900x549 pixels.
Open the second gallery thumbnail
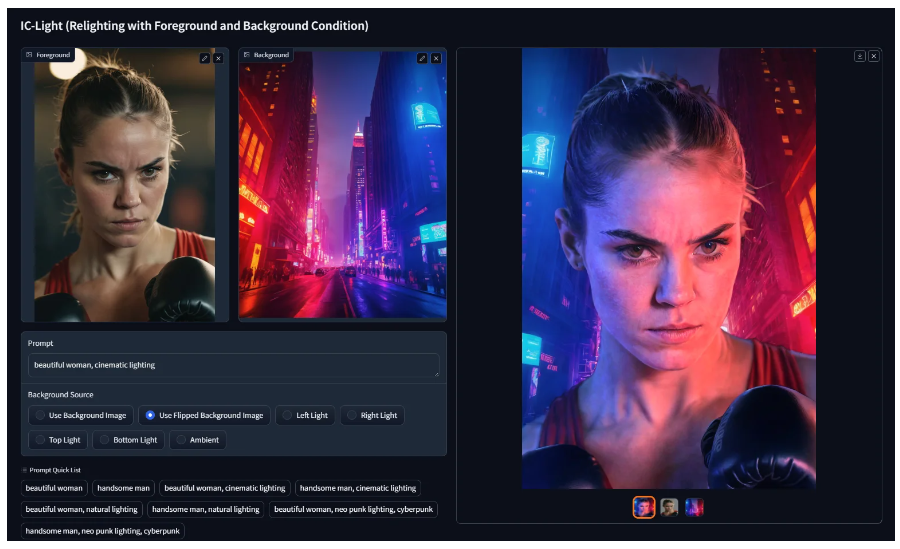coord(669,507)
